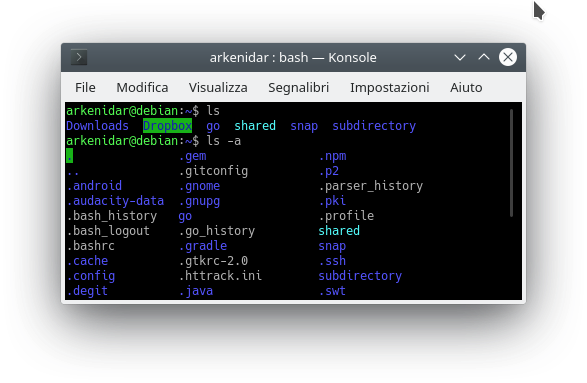Click the '.pki' directory entry
587x383 pixels.
tap(332, 201)
